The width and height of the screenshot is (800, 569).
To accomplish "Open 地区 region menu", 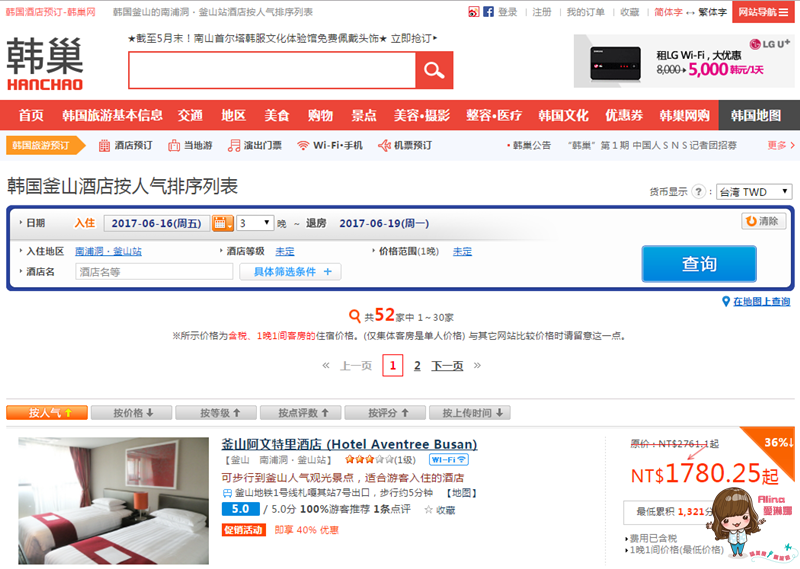I will coord(234,115).
